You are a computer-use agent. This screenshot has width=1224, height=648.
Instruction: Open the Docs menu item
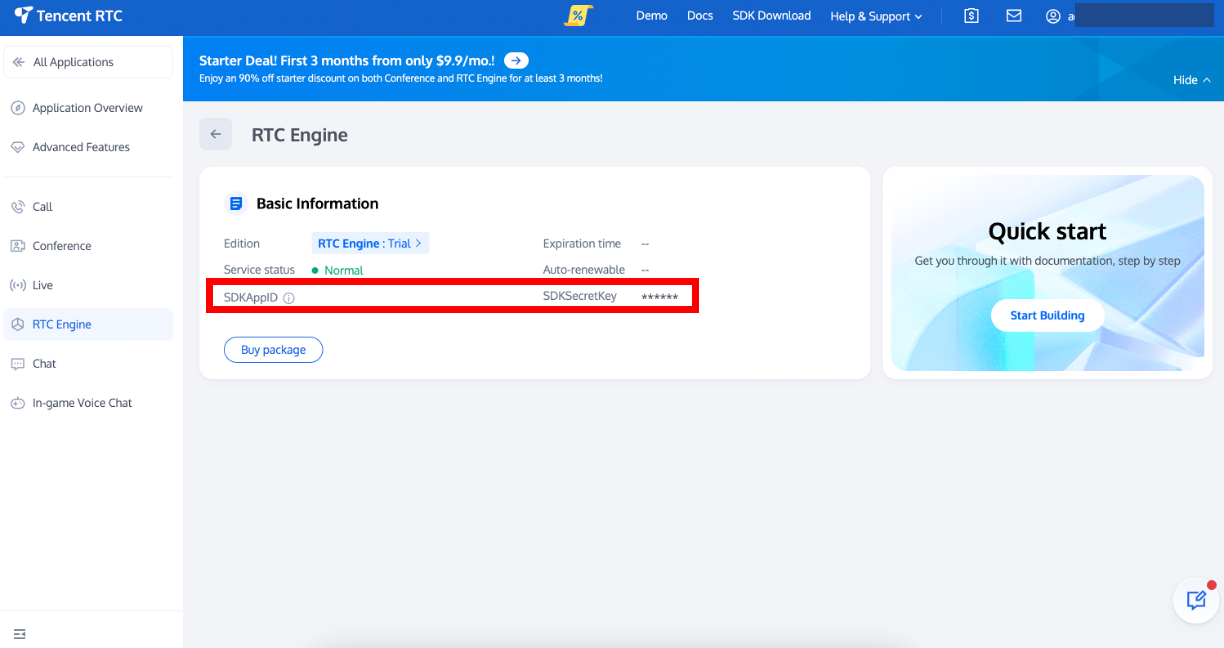(x=700, y=16)
